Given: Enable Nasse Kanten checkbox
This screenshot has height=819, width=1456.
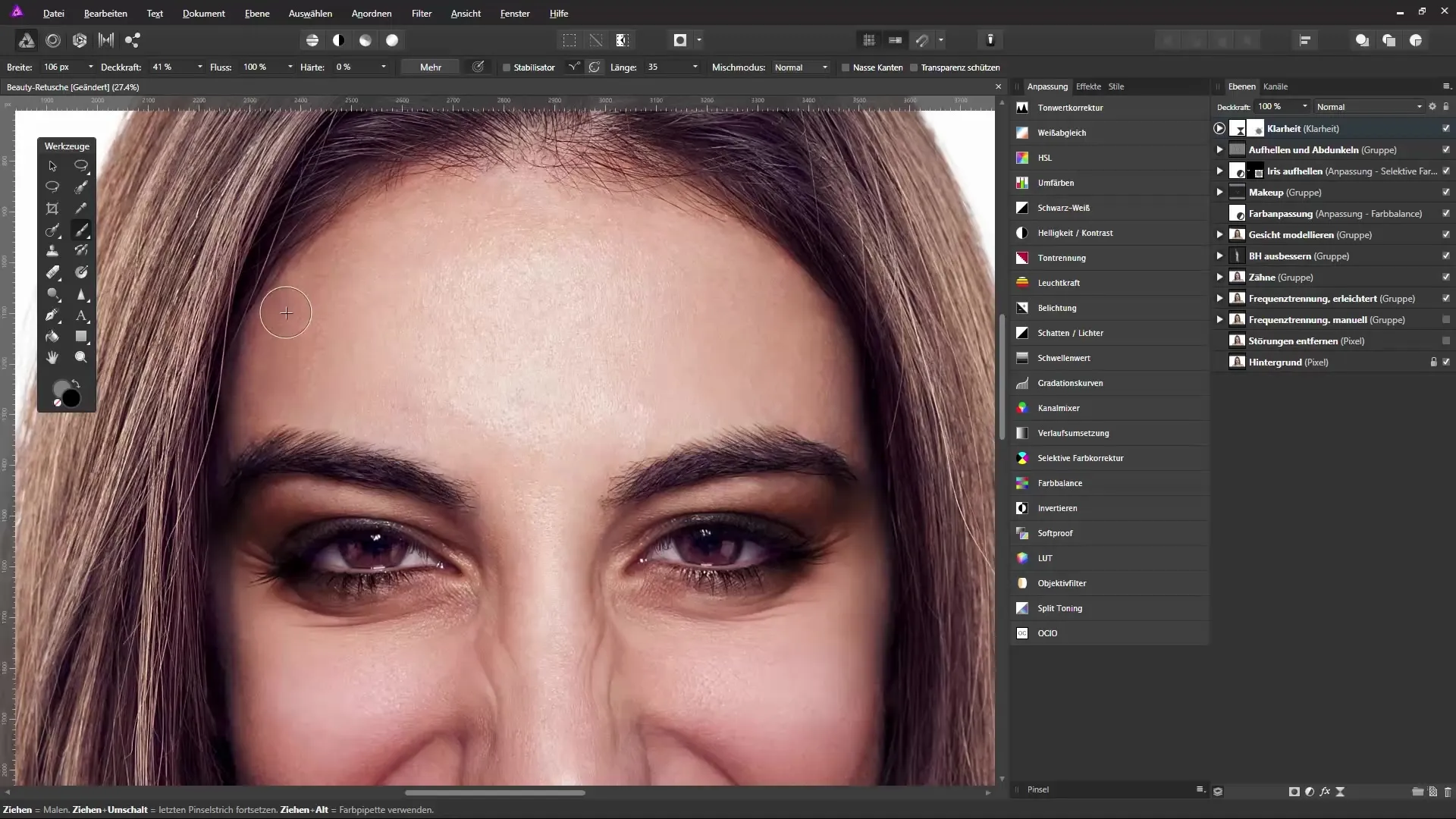Looking at the screenshot, I should coord(846,67).
